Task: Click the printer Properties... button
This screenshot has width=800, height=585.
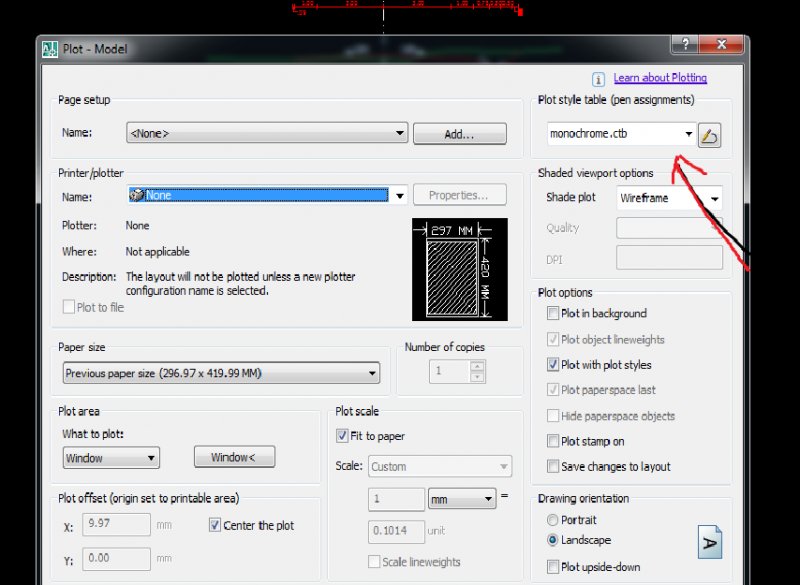Action: coord(460,195)
